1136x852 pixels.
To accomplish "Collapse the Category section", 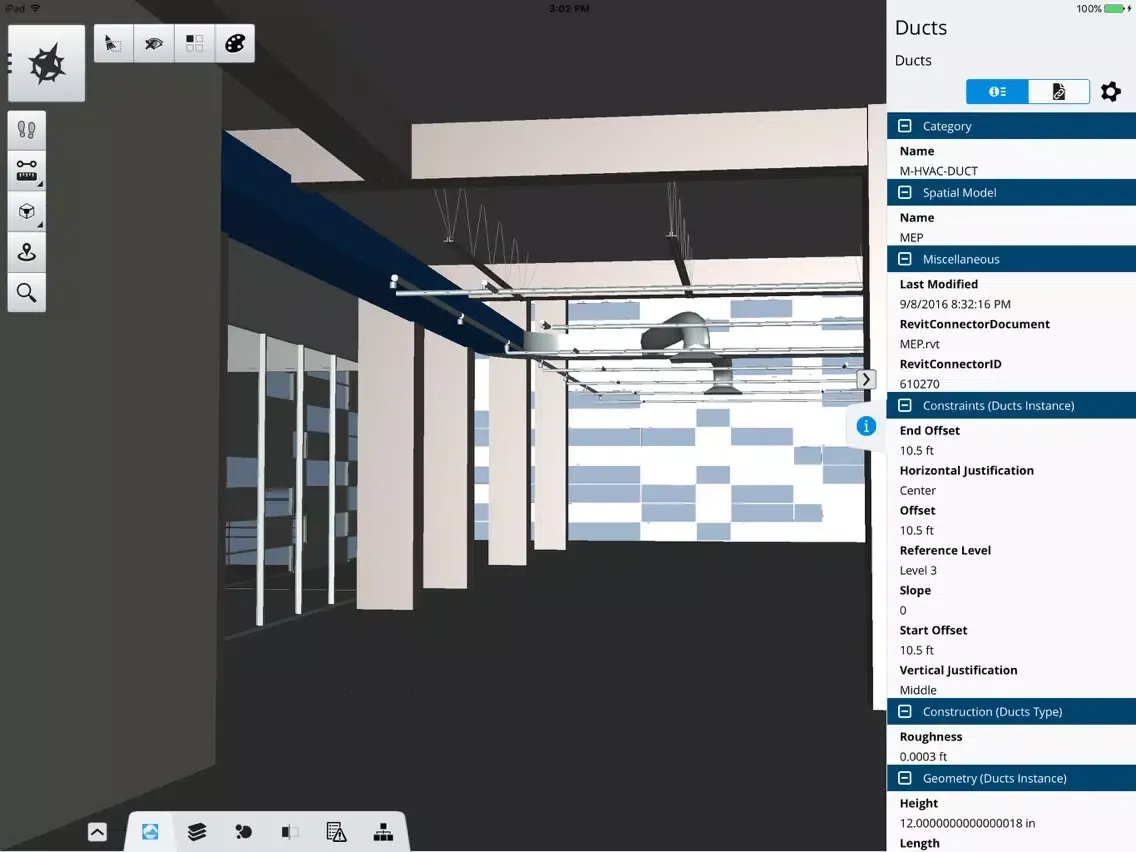I will point(905,126).
